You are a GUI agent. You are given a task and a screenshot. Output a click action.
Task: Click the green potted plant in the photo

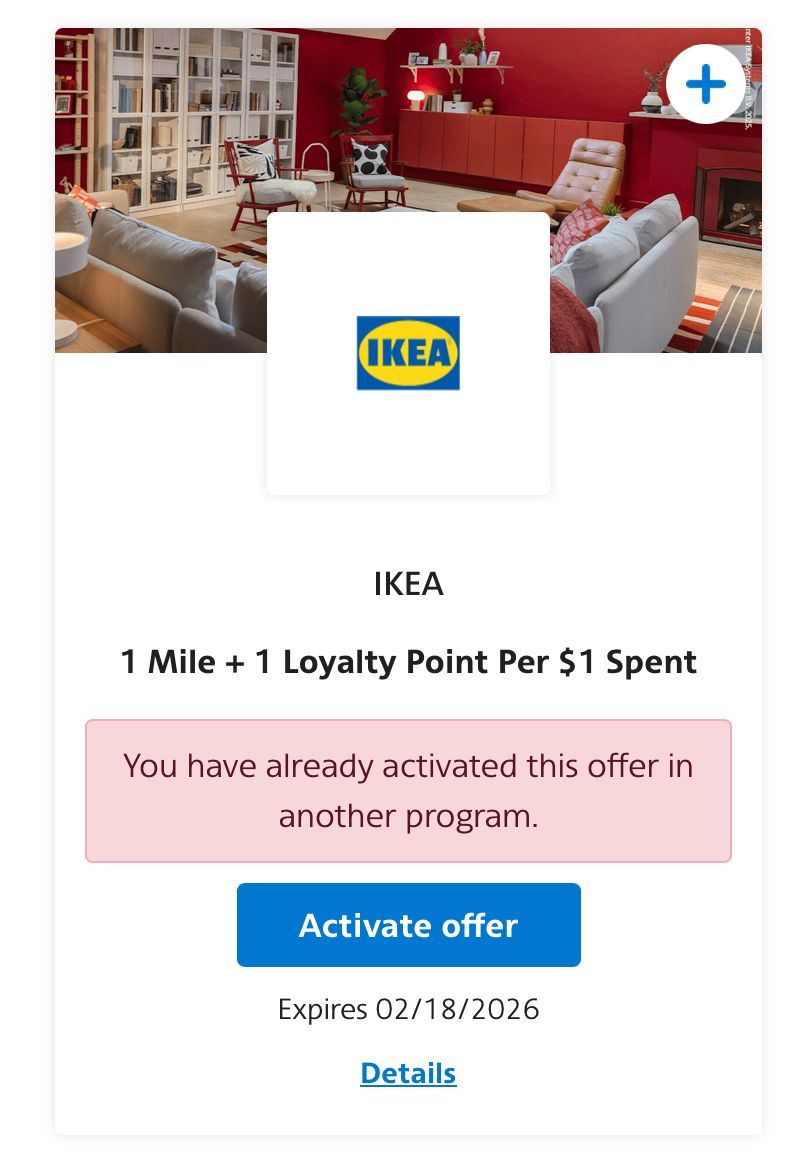pyautogui.click(x=362, y=99)
